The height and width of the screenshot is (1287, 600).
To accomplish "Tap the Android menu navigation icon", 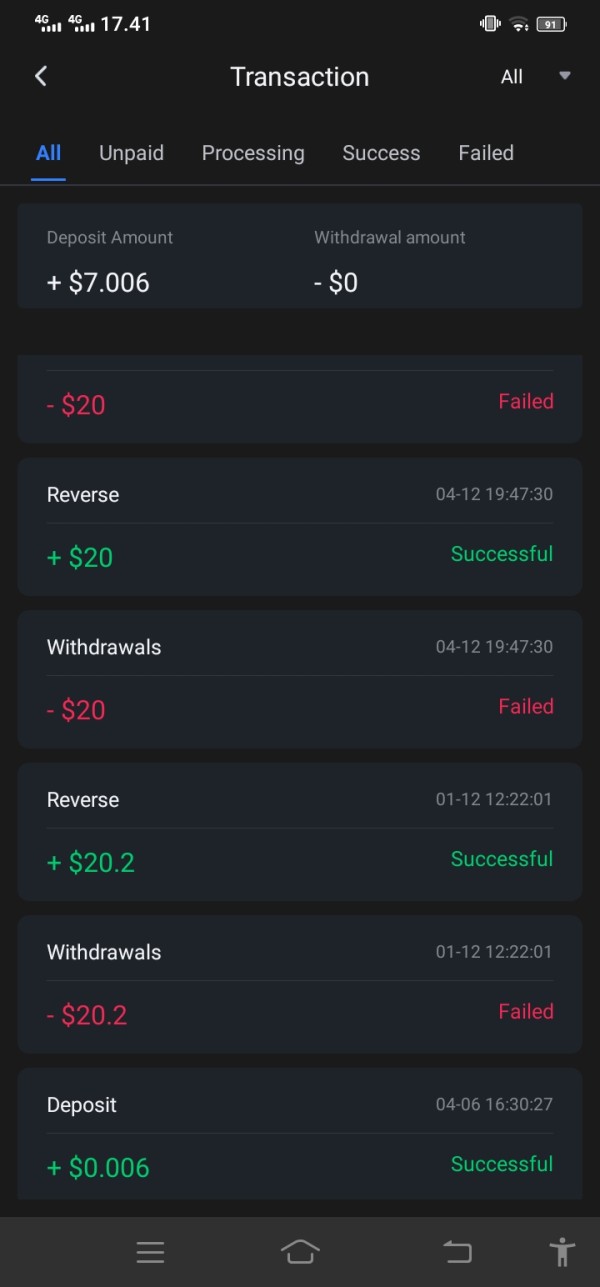I will 150,1251.
